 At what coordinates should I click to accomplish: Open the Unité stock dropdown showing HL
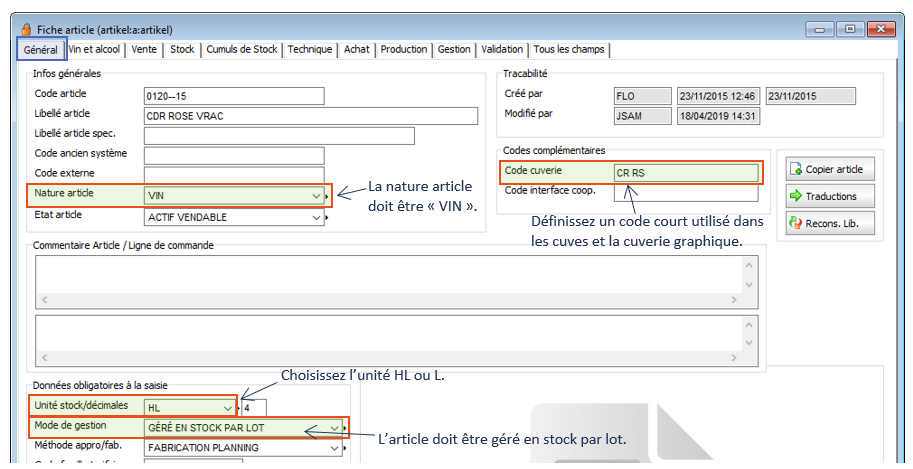227,407
